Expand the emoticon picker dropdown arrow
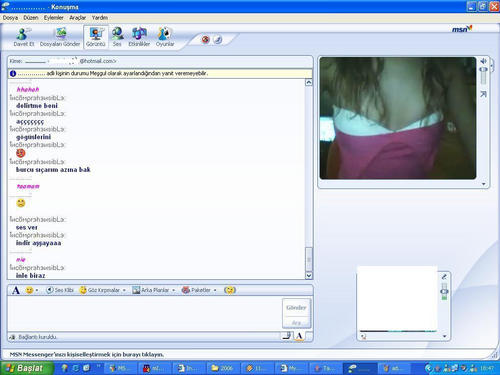 click(37, 290)
